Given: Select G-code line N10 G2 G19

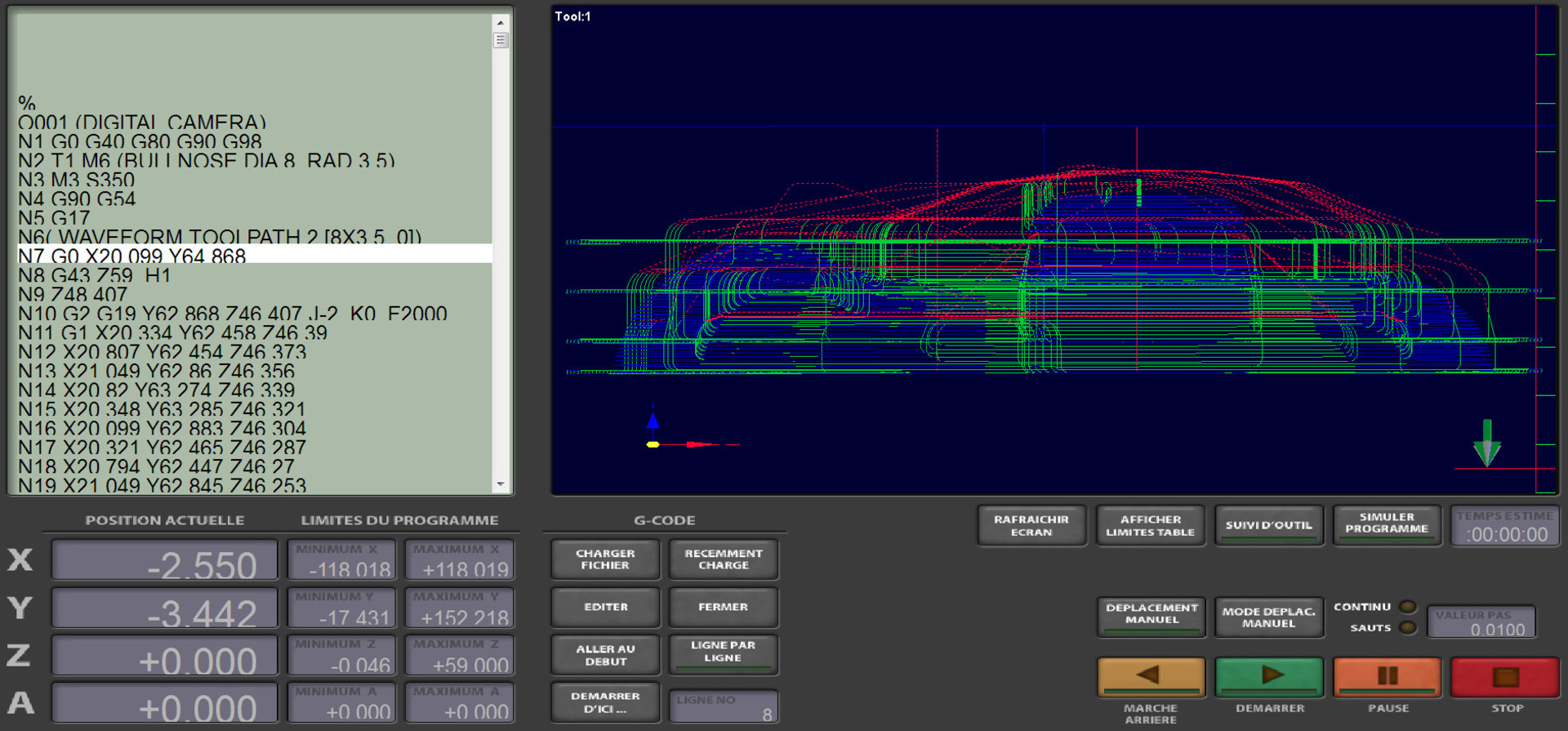Looking at the screenshot, I should point(233,314).
